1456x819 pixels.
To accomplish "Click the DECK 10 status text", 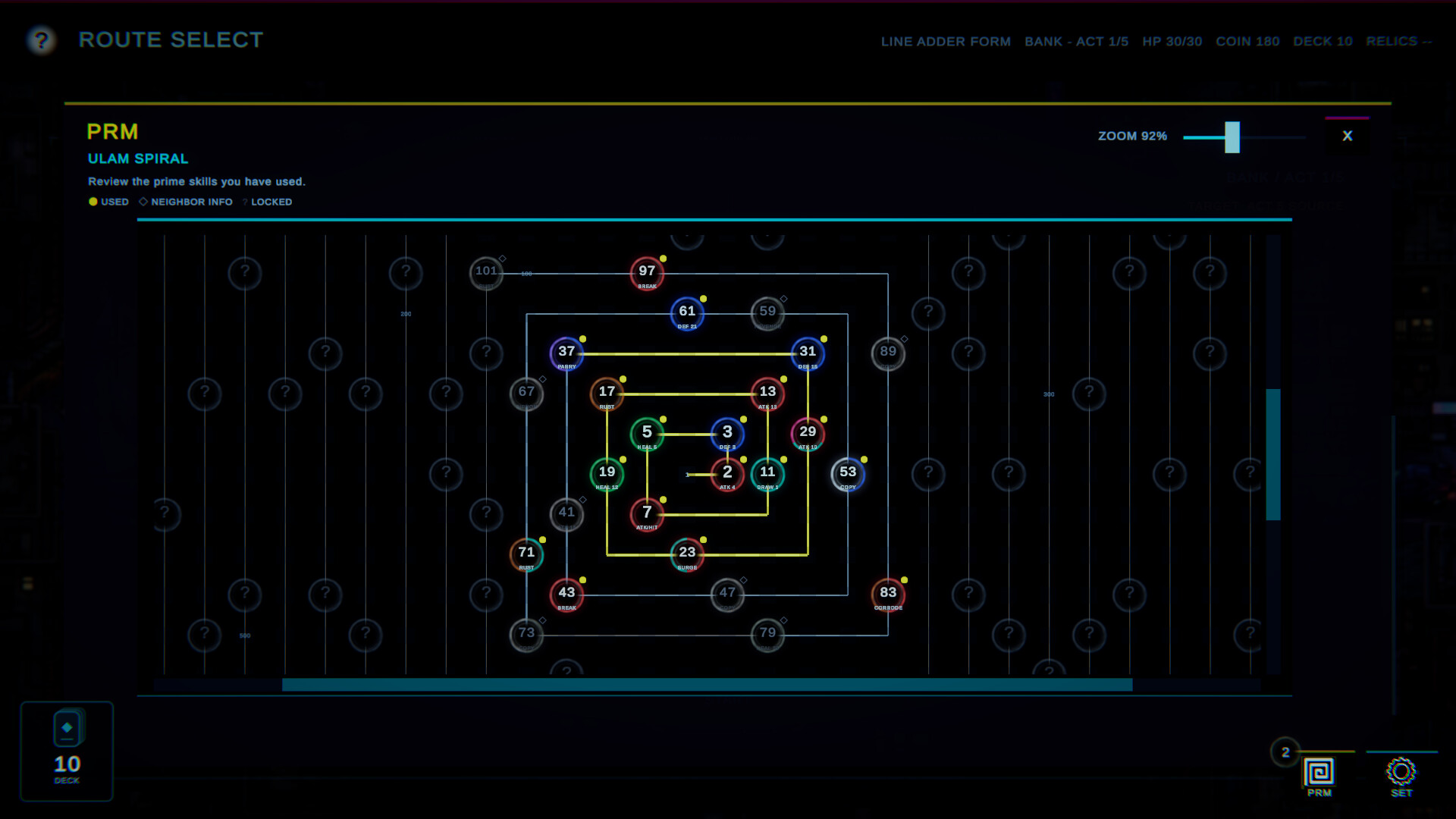I will (1323, 42).
